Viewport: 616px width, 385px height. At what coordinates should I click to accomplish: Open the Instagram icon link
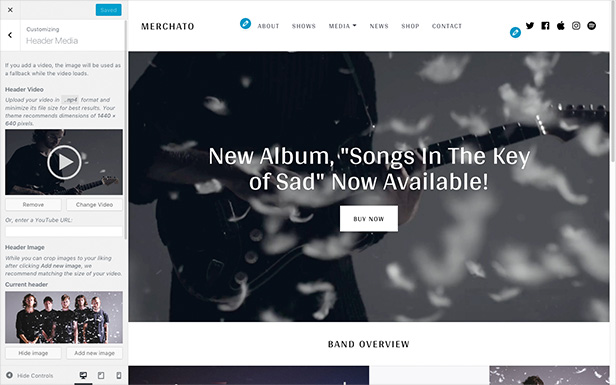click(x=576, y=26)
